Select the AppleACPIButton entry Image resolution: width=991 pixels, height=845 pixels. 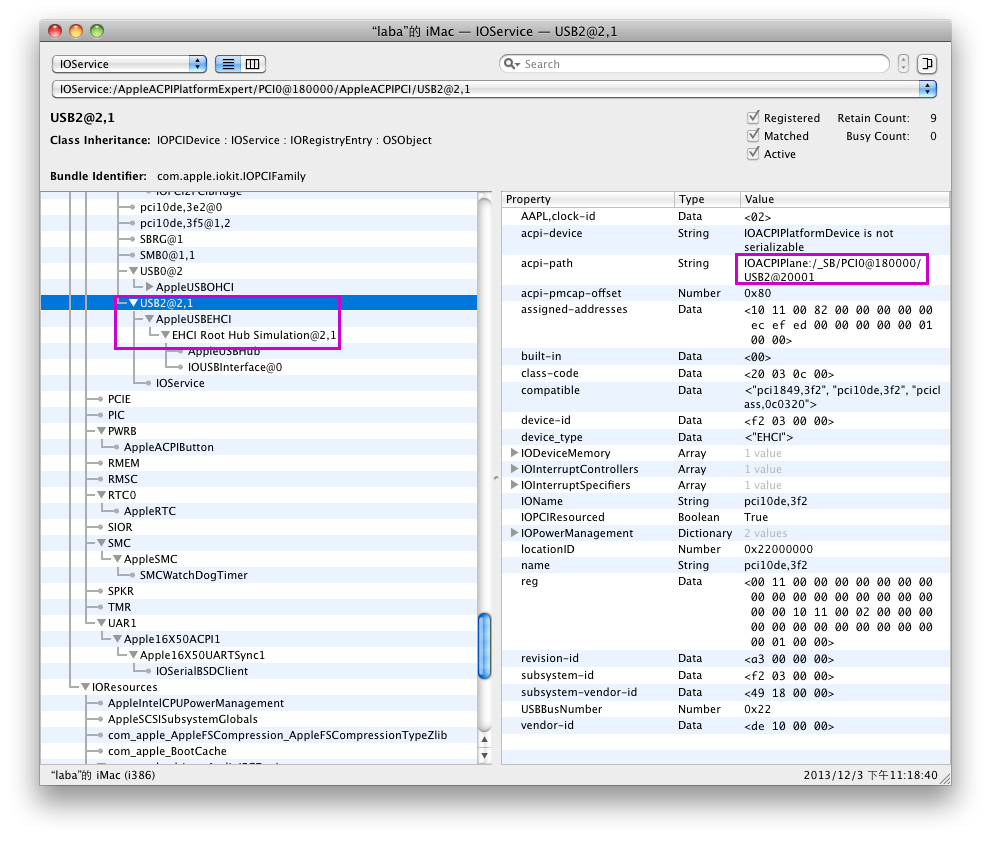coord(169,447)
